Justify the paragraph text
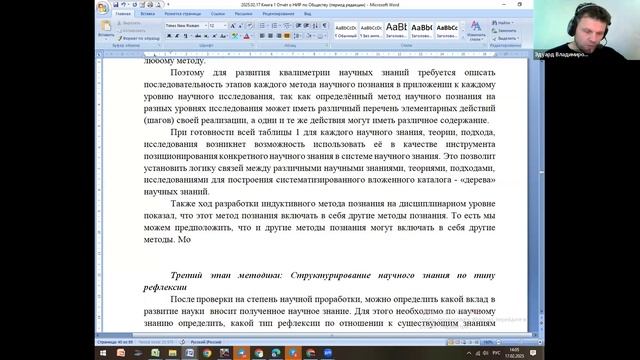 [287, 36]
